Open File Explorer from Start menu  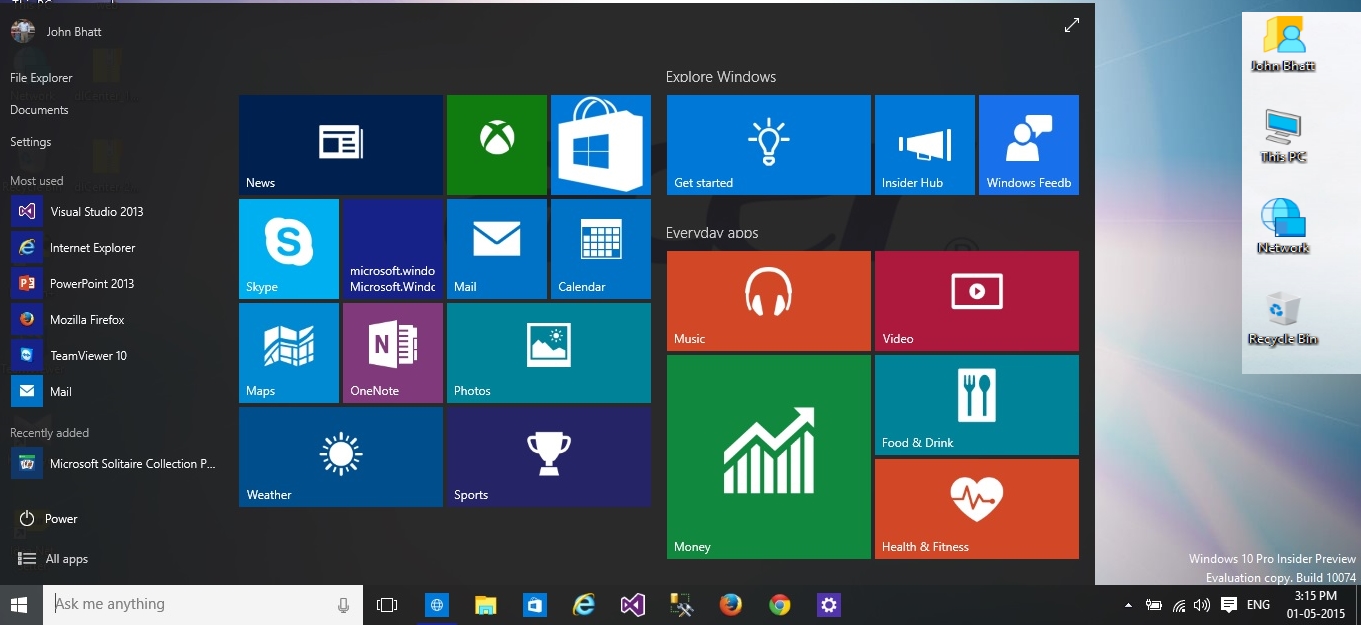click(x=41, y=78)
